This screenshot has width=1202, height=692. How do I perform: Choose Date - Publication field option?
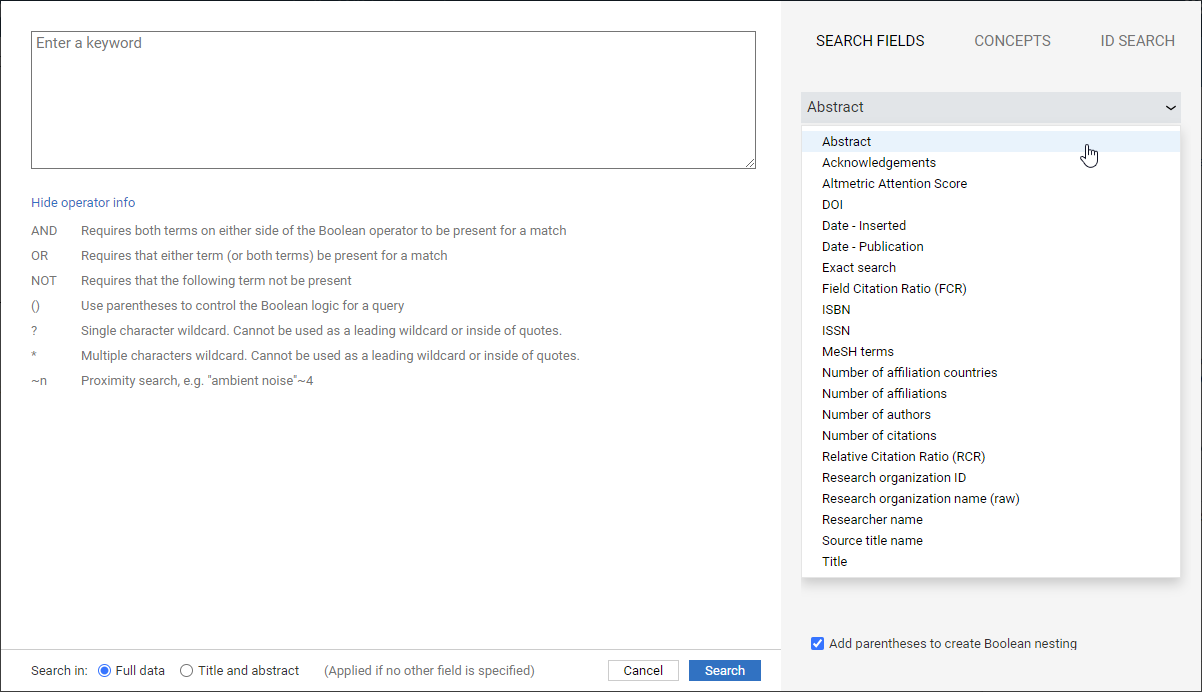click(x=872, y=247)
